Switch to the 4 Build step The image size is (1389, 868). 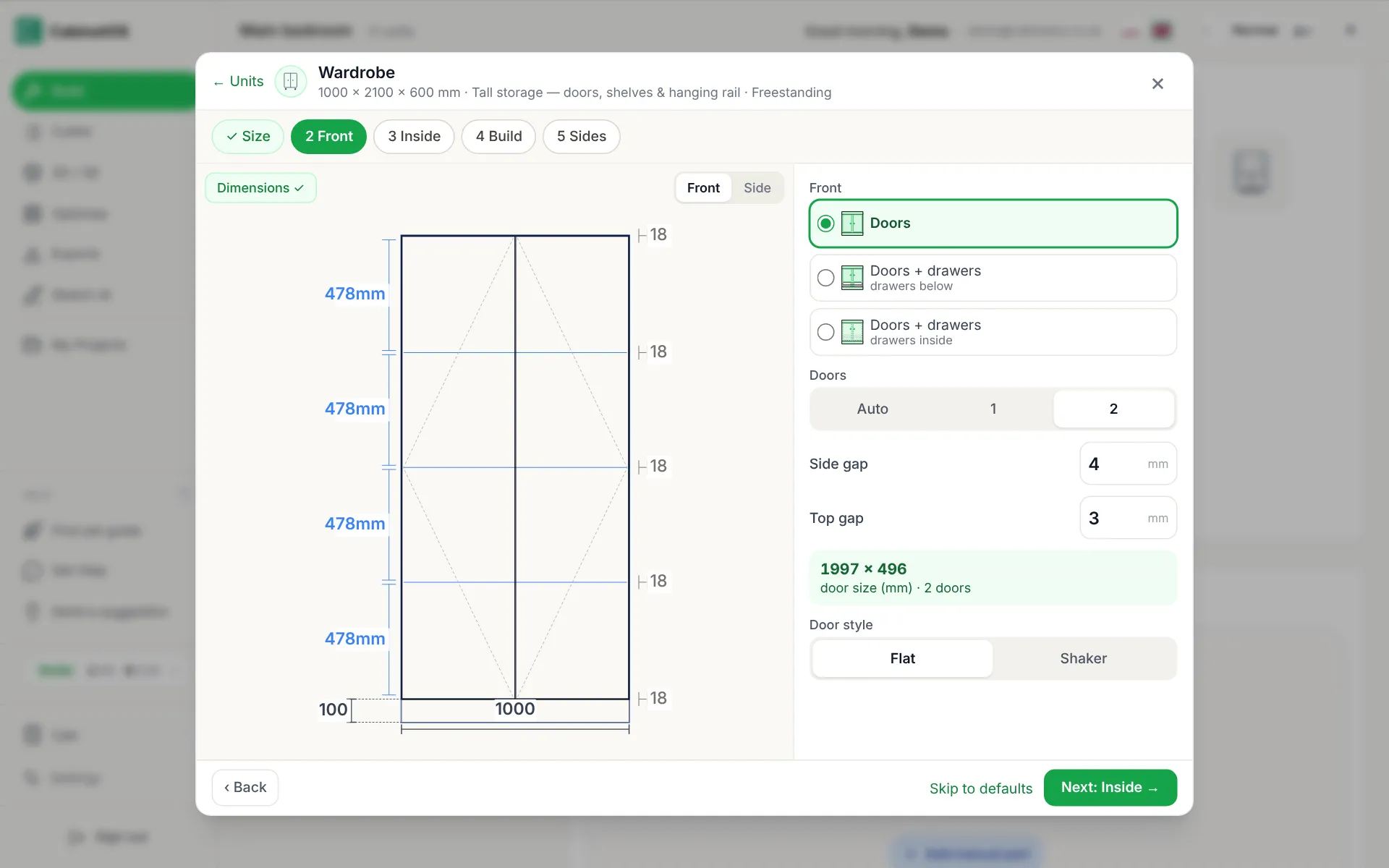coord(498,137)
